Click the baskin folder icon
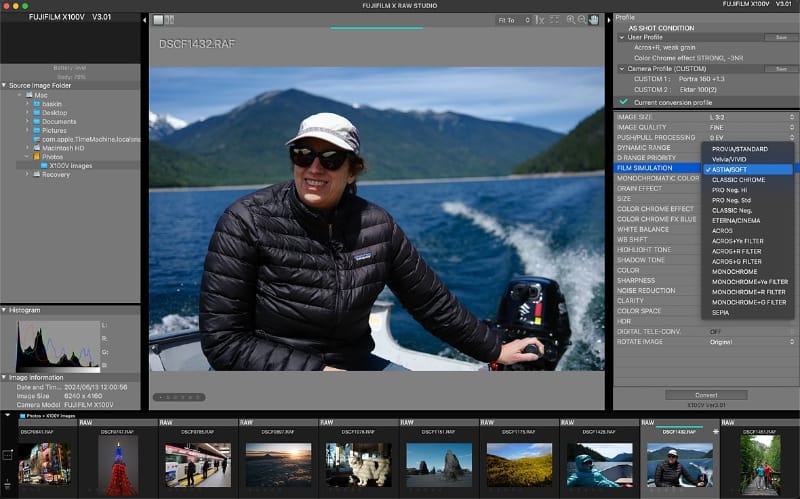The image size is (800, 499). [x=37, y=104]
